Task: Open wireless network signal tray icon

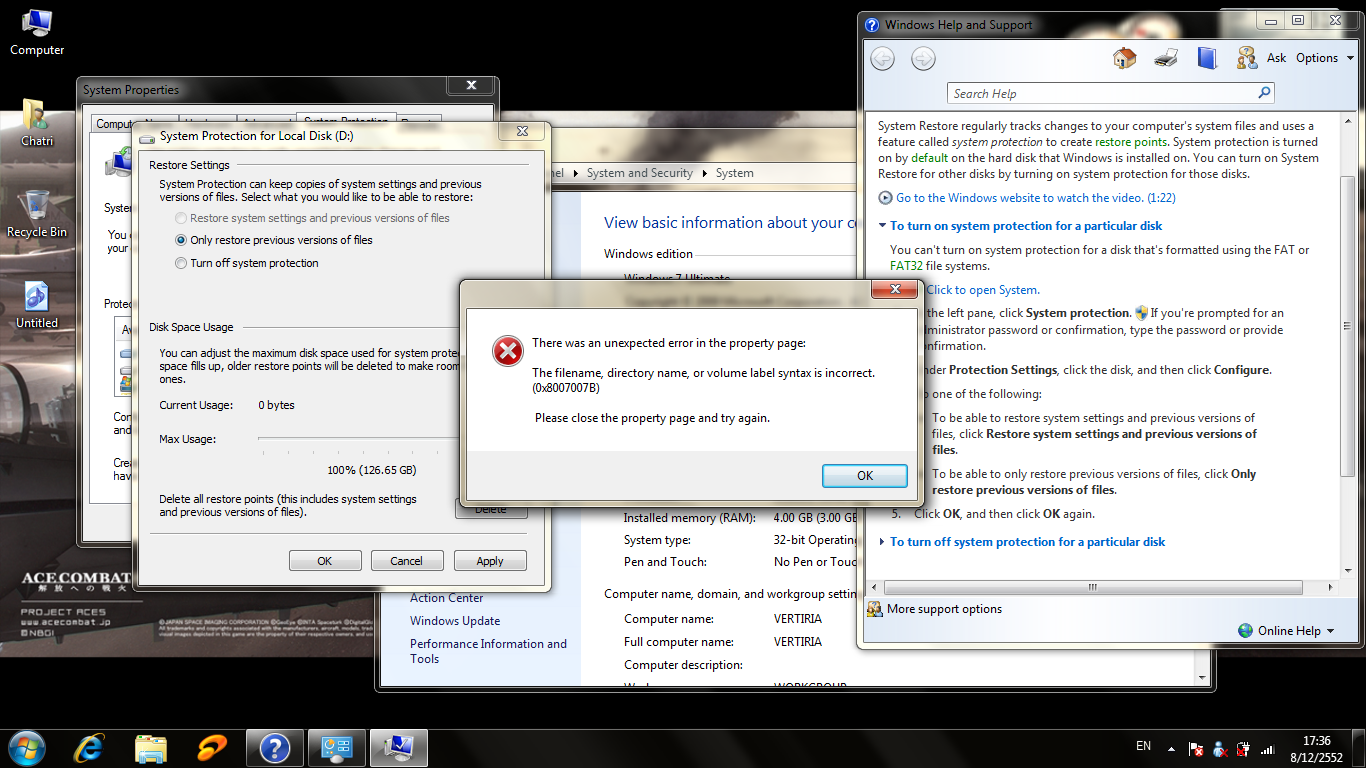Action: point(1268,748)
